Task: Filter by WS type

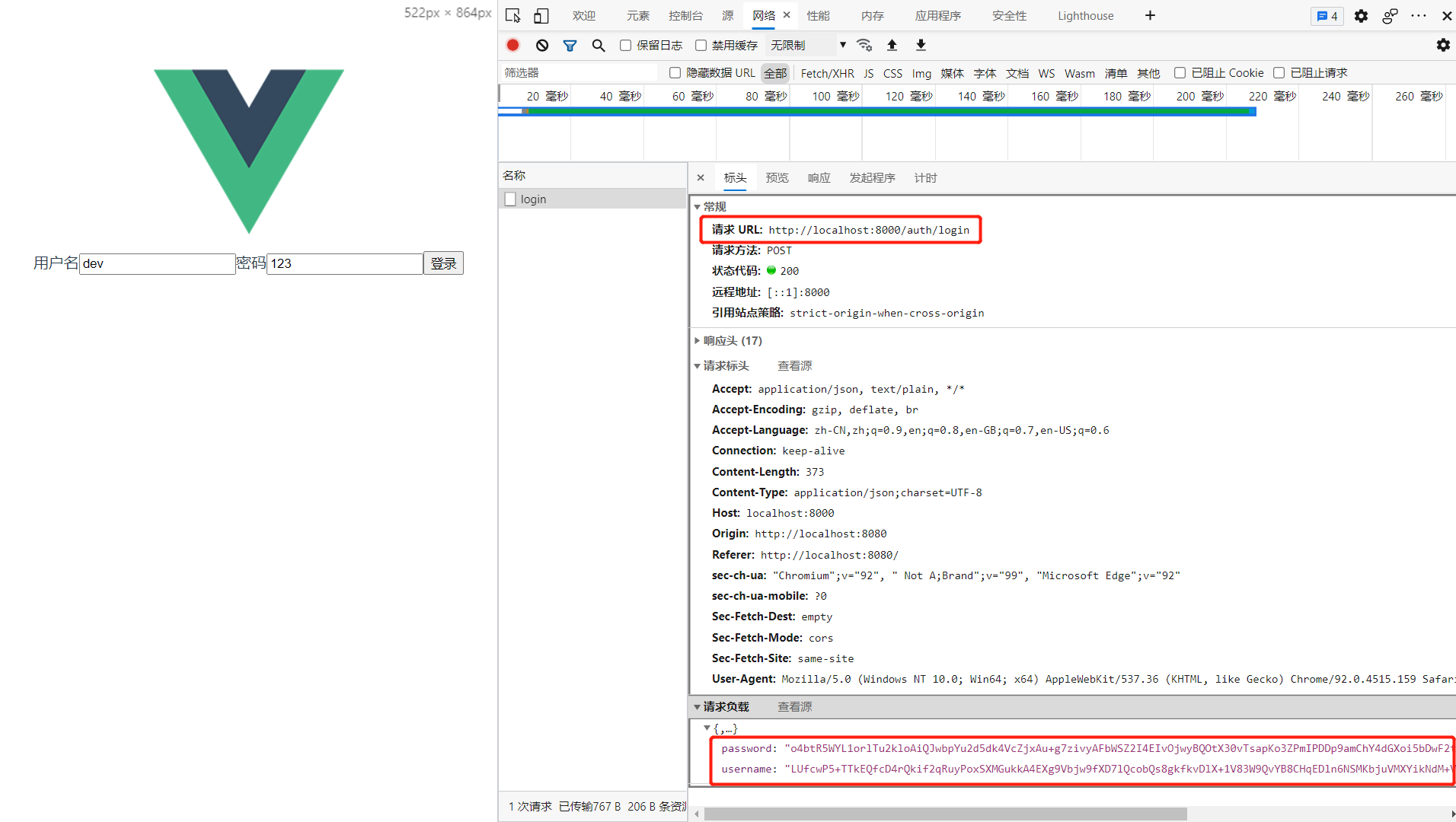Action: (x=1046, y=73)
